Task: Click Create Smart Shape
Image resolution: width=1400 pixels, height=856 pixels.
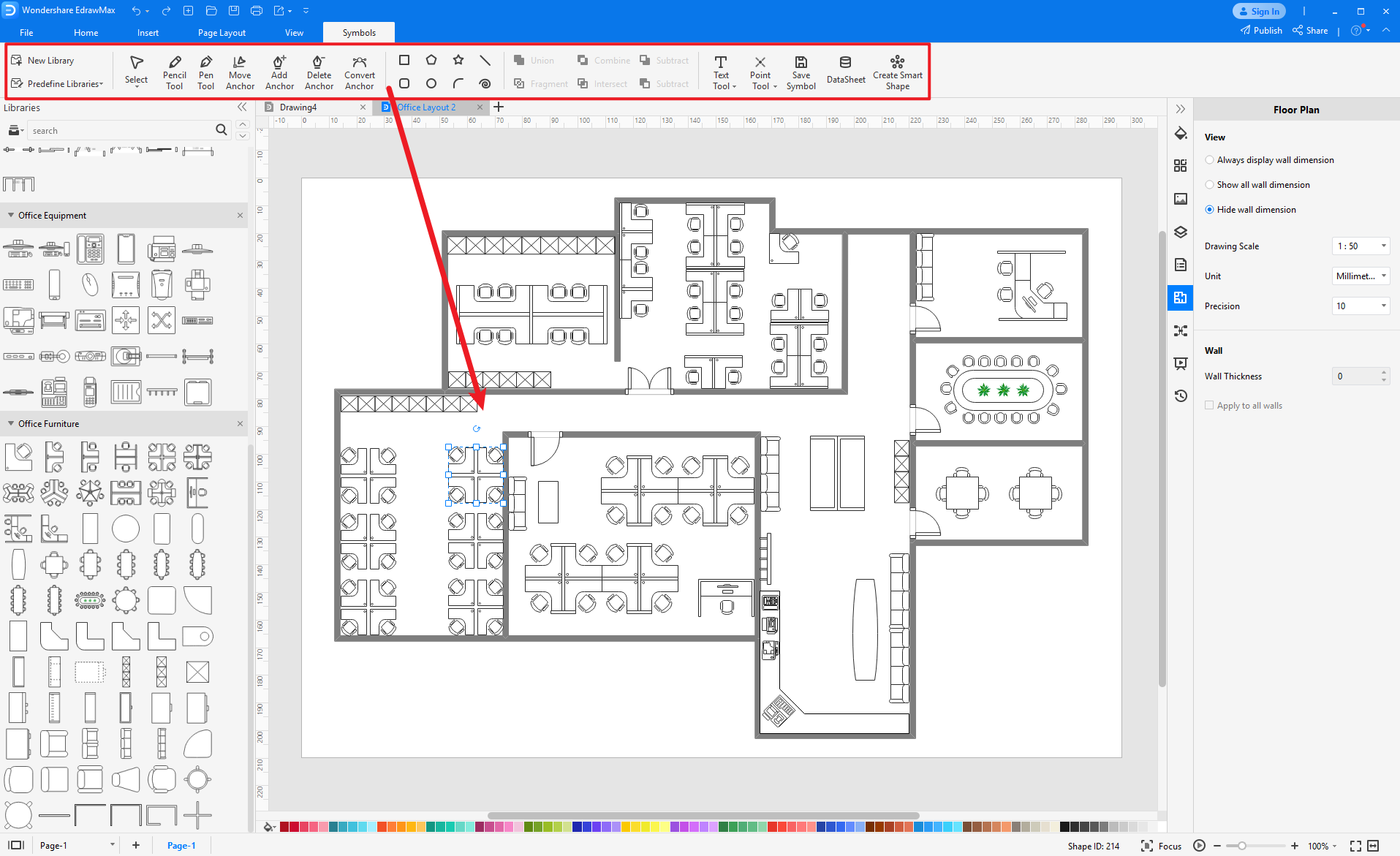Action: pyautogui.click(x=897, y=70)
